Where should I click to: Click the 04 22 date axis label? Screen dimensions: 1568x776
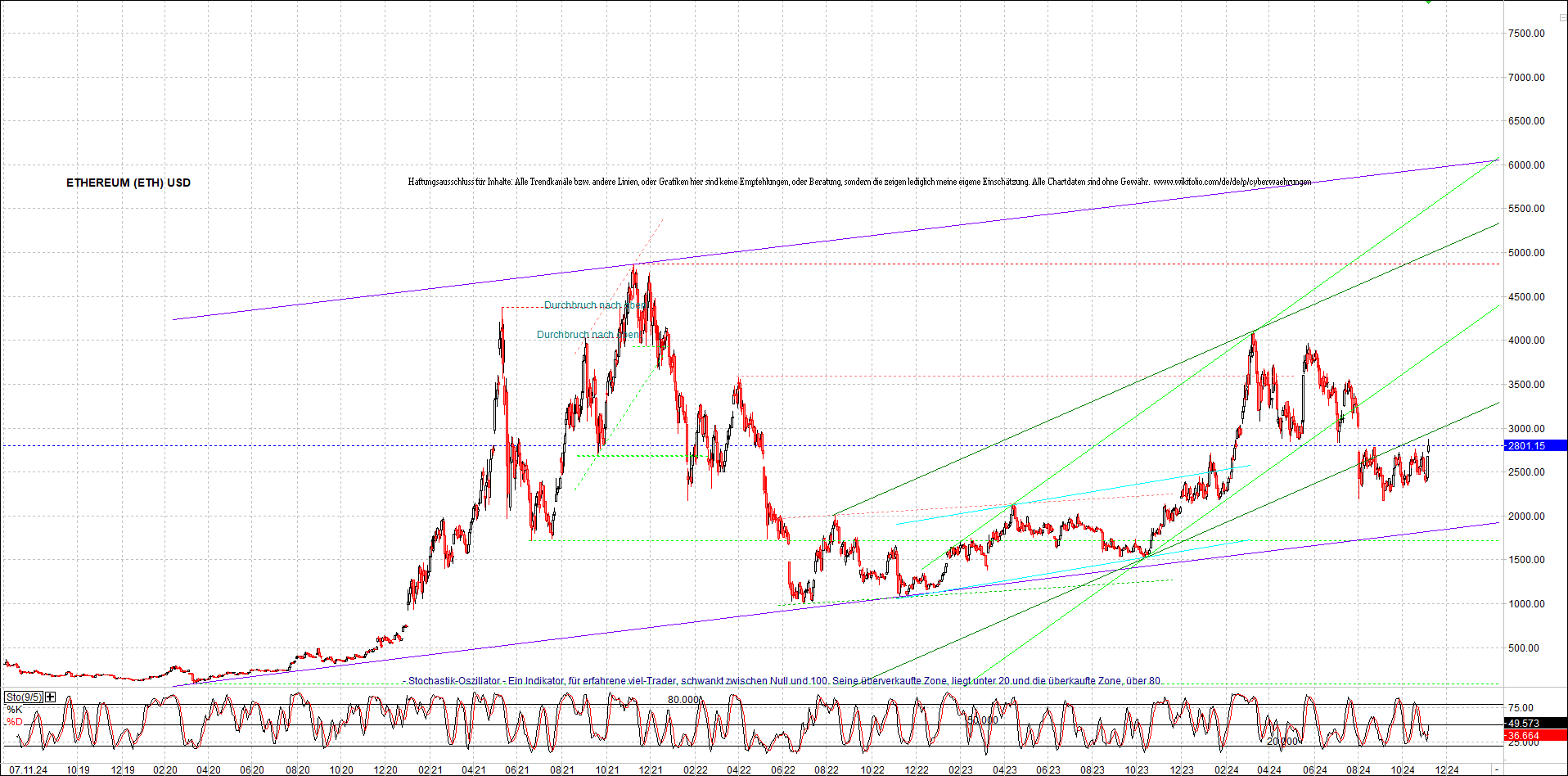coord(739,770)
